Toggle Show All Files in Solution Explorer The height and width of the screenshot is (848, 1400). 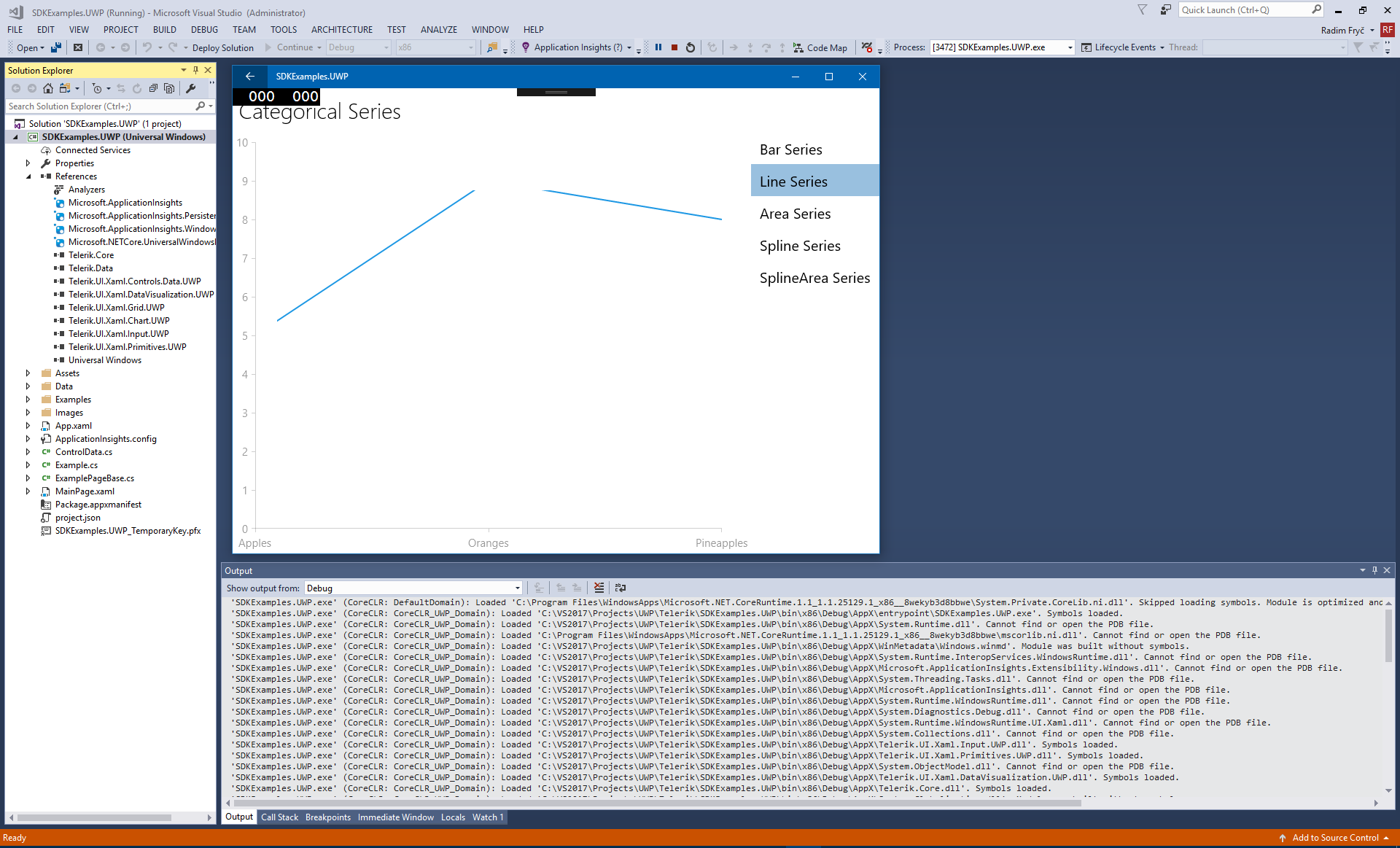(x=169, y=88)
